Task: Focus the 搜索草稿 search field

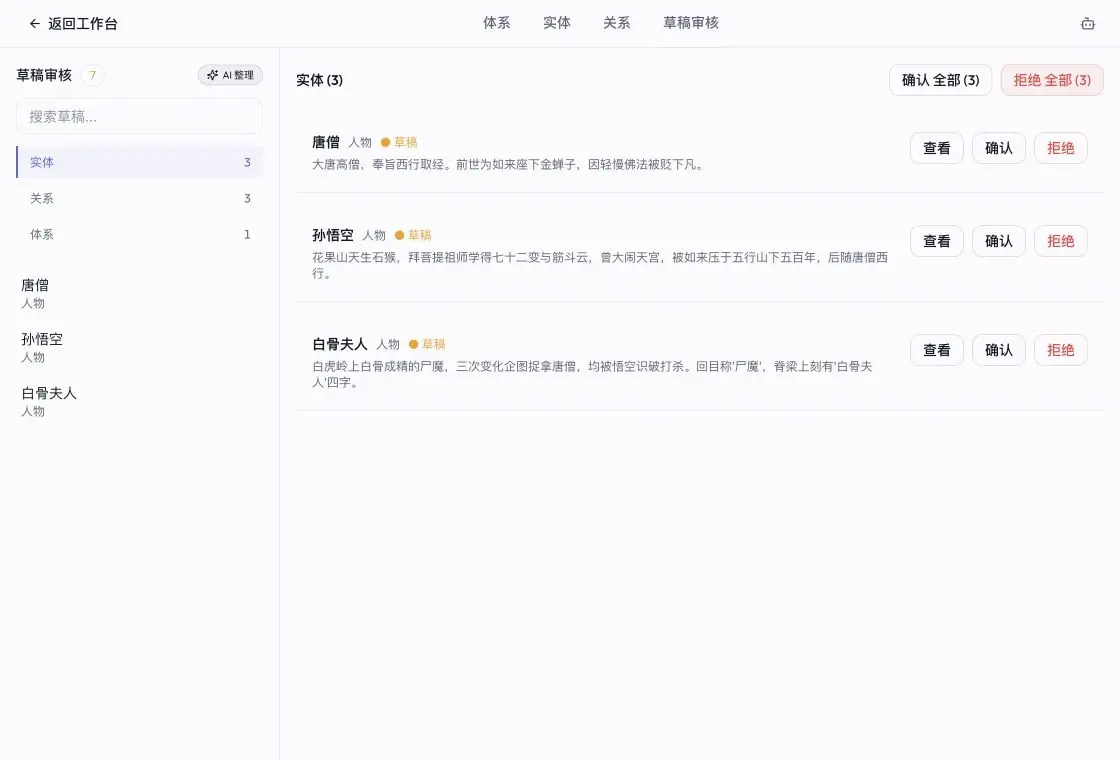Action: 139,116
